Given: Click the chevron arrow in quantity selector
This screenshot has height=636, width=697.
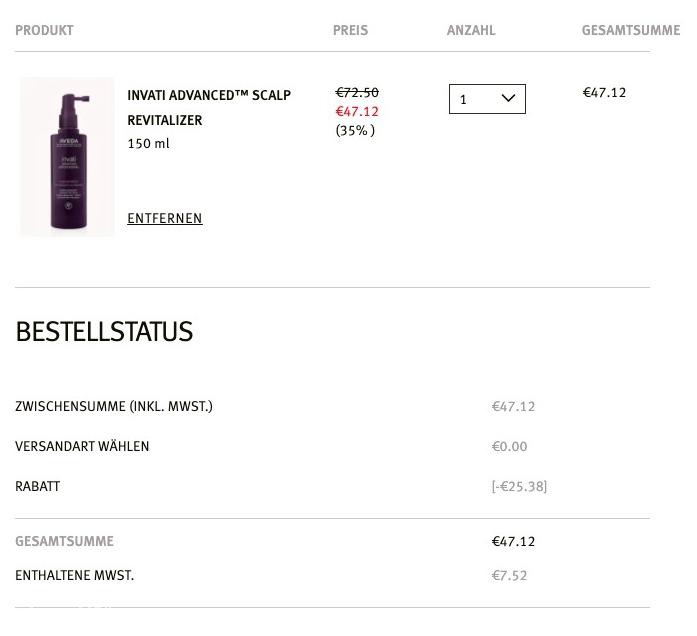Looking at the screenshot, I should click(508, 98).
